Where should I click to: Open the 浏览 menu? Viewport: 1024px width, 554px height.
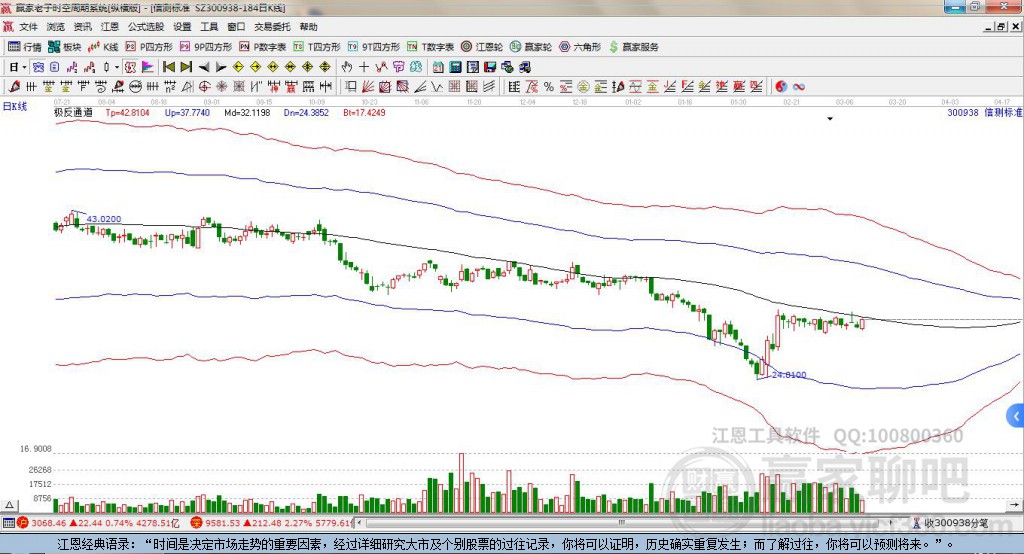(56, 27)
